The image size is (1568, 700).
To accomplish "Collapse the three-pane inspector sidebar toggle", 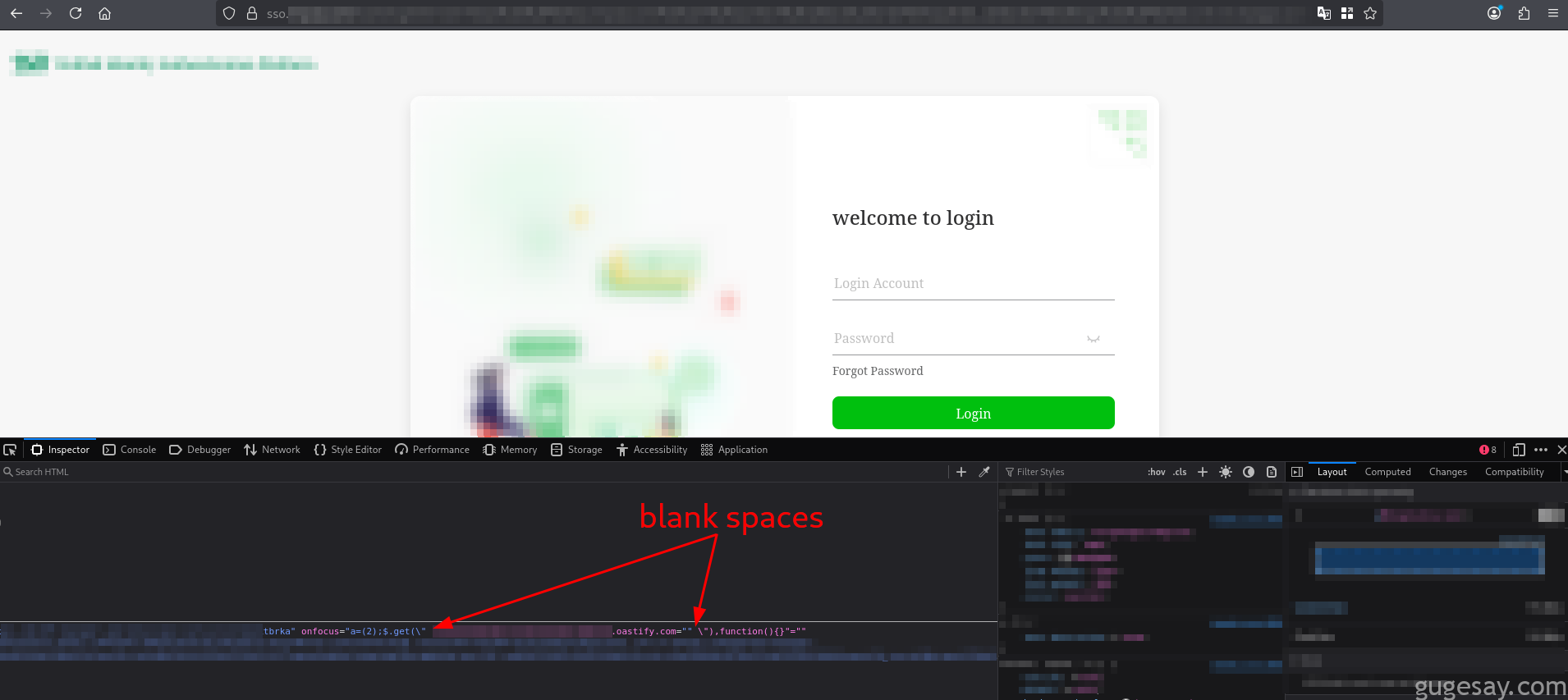I will point(1297,472).
